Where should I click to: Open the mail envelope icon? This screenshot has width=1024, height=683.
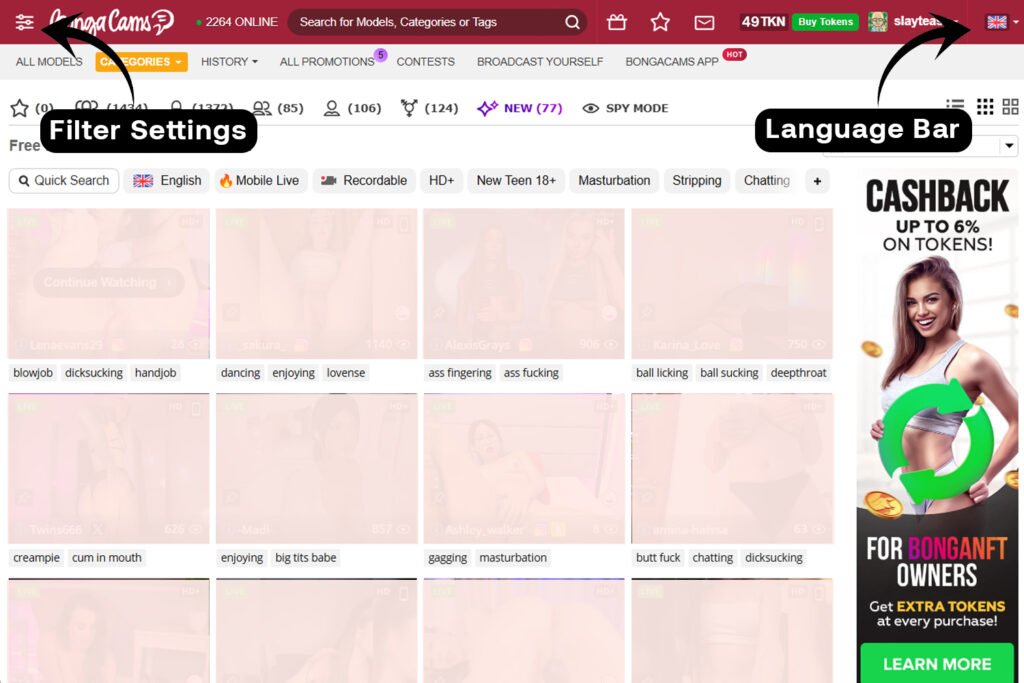[704, 23]
